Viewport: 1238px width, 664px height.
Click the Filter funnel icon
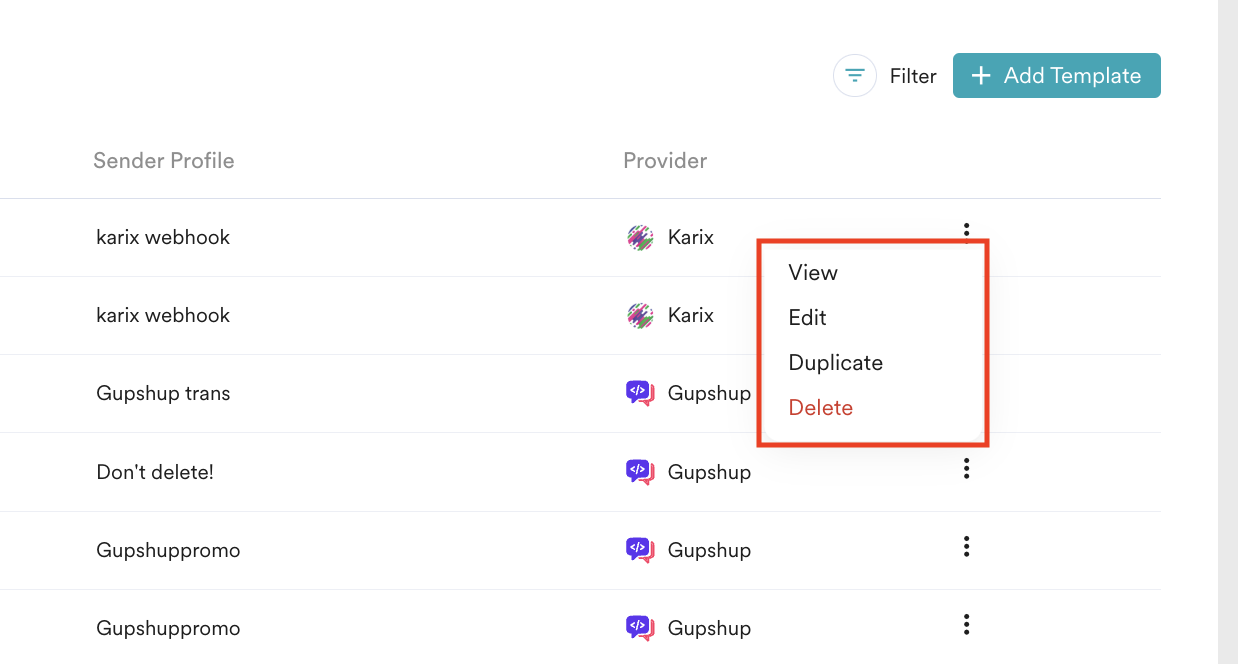tap(855, 76)
